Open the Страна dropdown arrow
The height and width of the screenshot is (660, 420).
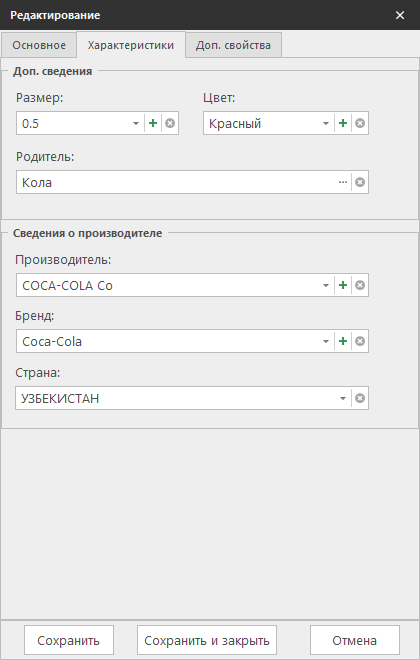343,398
